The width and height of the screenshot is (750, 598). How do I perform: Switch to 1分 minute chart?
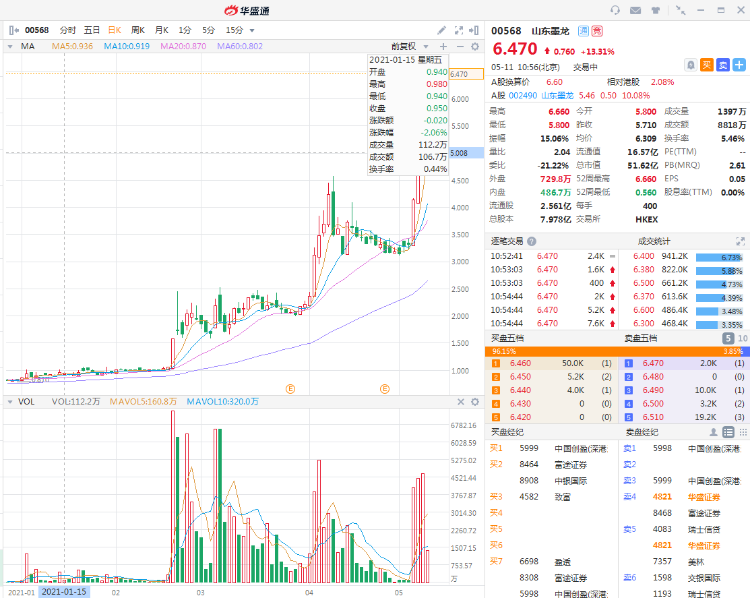click(x=185, y=30)
